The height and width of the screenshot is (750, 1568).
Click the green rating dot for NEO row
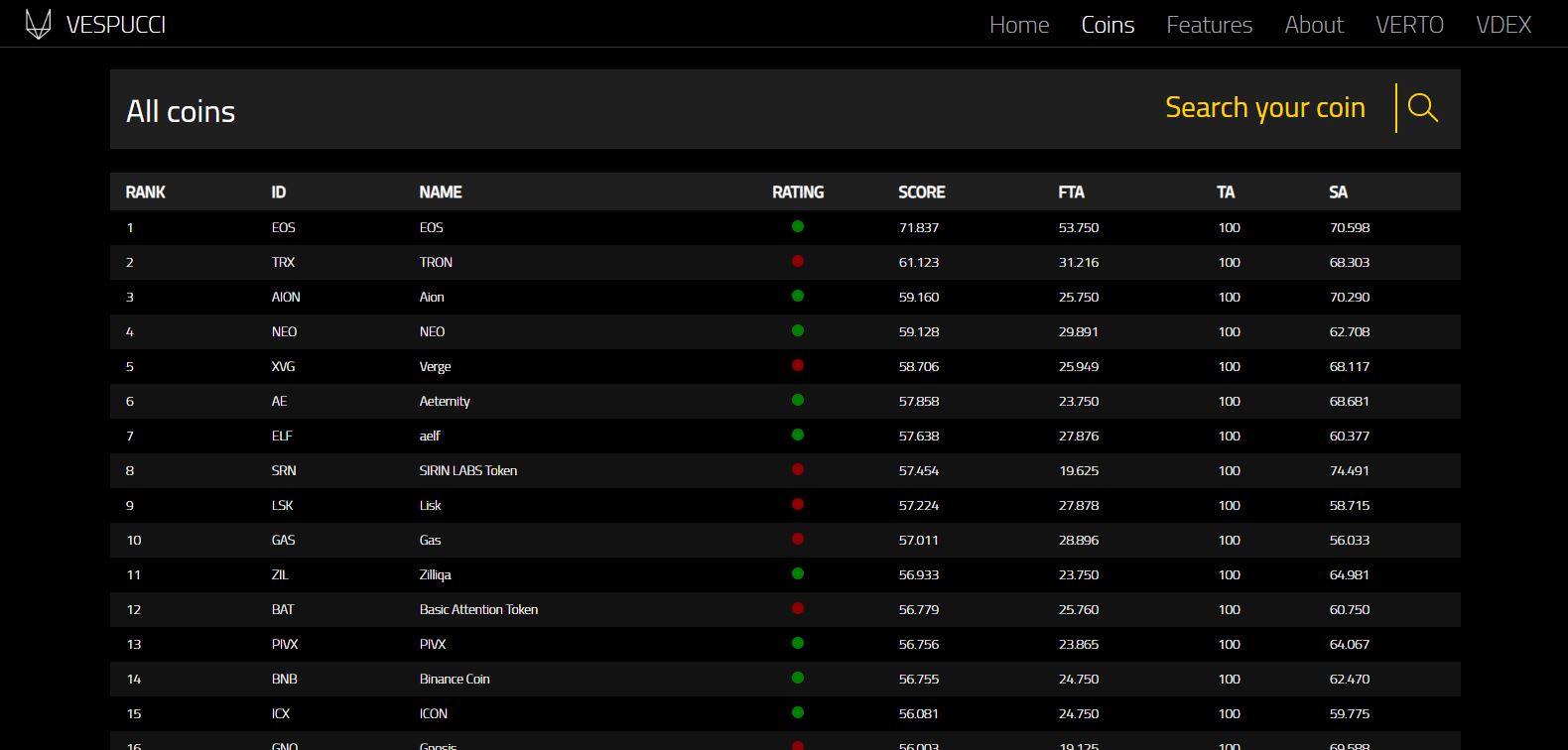click(798, 330)
